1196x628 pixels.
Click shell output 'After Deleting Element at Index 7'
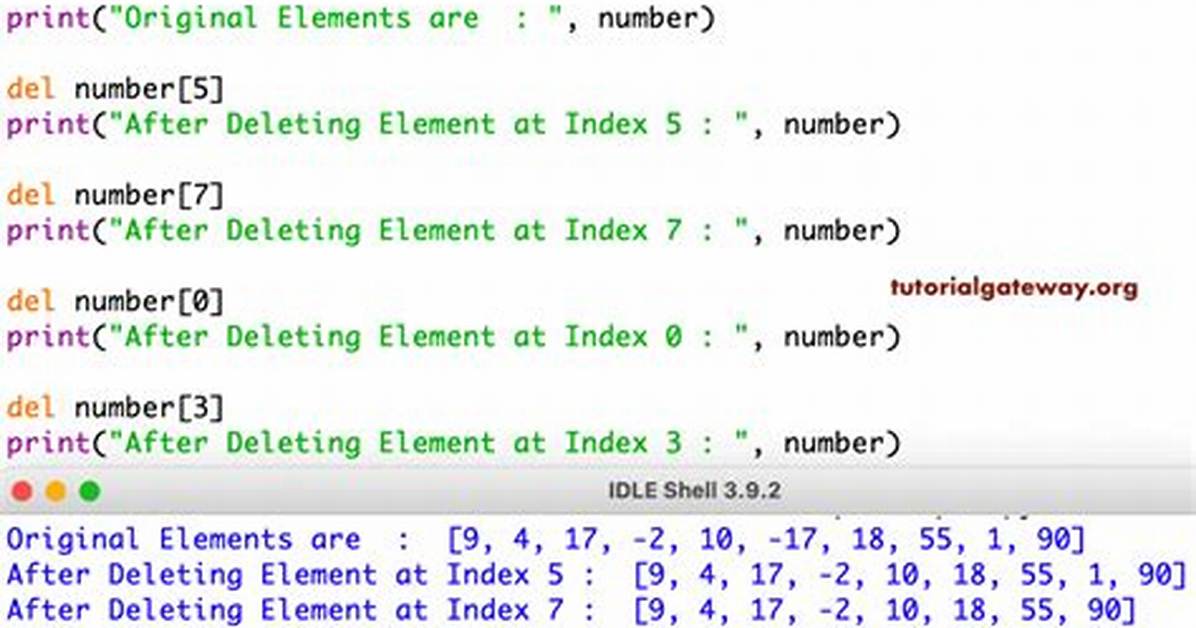[572, 610]
